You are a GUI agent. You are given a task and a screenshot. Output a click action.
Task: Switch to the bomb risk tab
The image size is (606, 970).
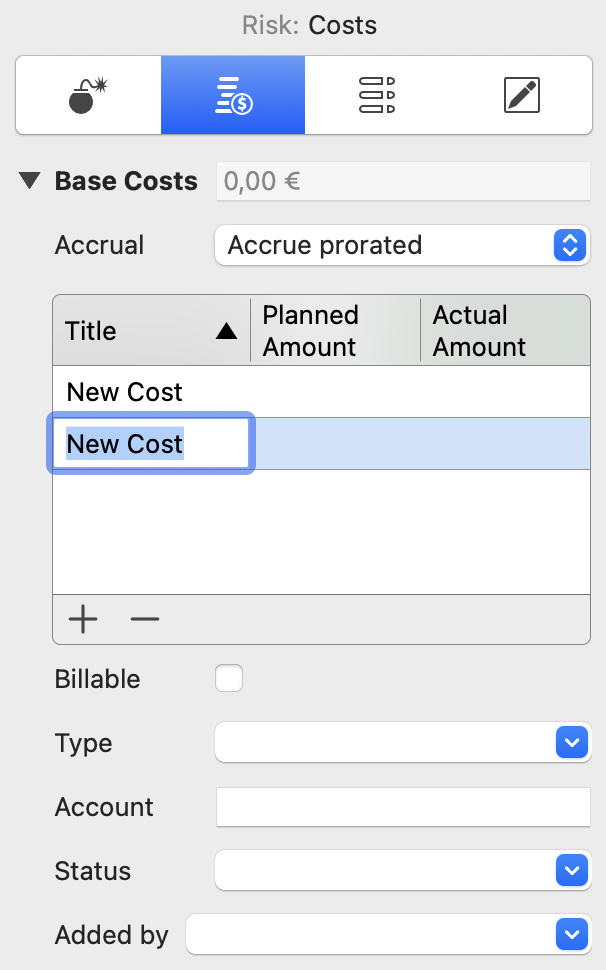(x=88, y=95)
